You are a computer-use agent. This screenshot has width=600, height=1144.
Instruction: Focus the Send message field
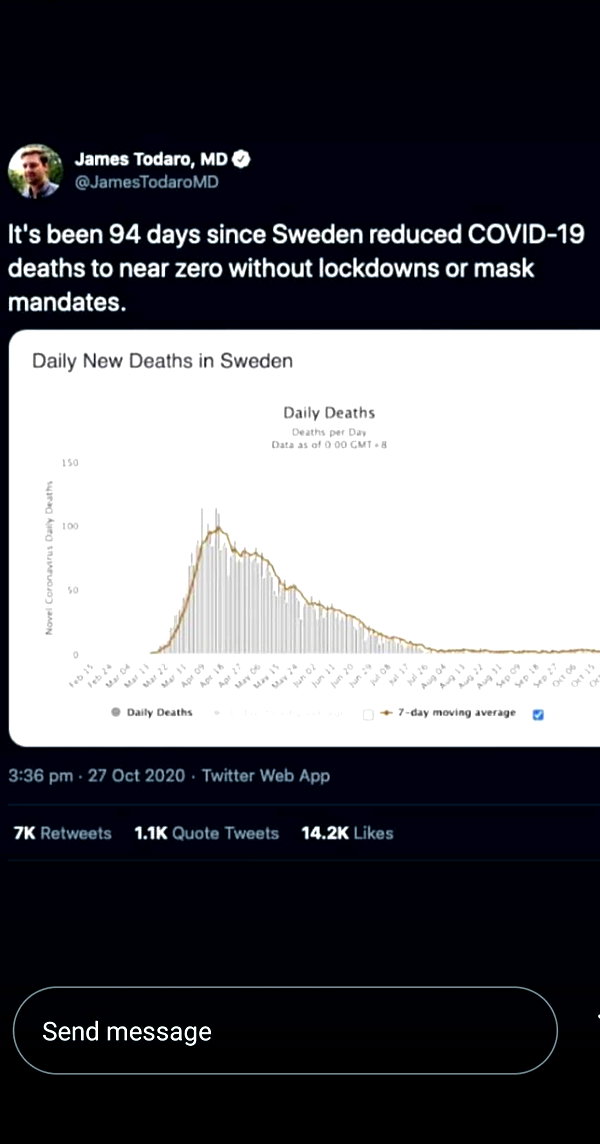(285, 1030)
